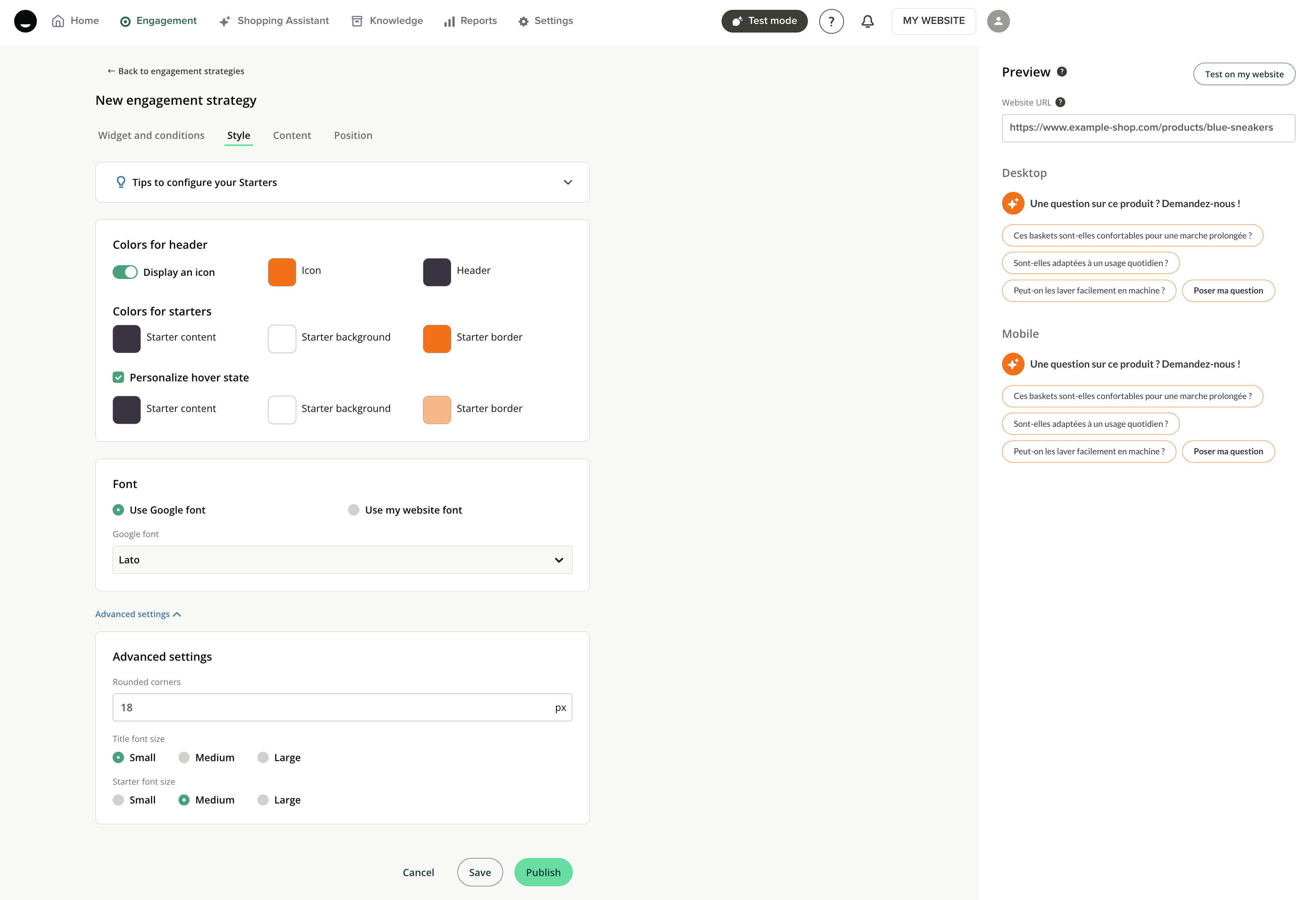Open MY WEBSITE selector
The image size is (1316, 900).
click(933, 21)
